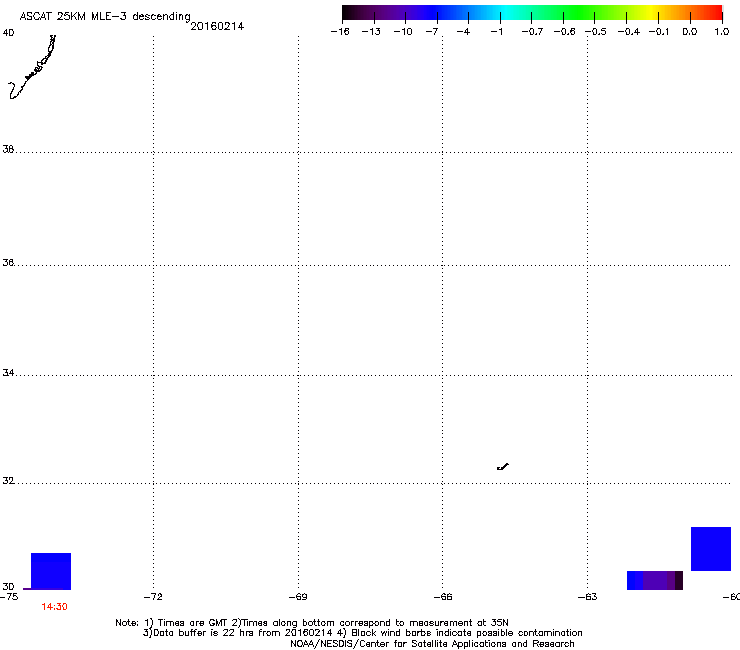Click the colorbar label -13
The height and width of the screenshot is (650, 740).
(371, 32)
